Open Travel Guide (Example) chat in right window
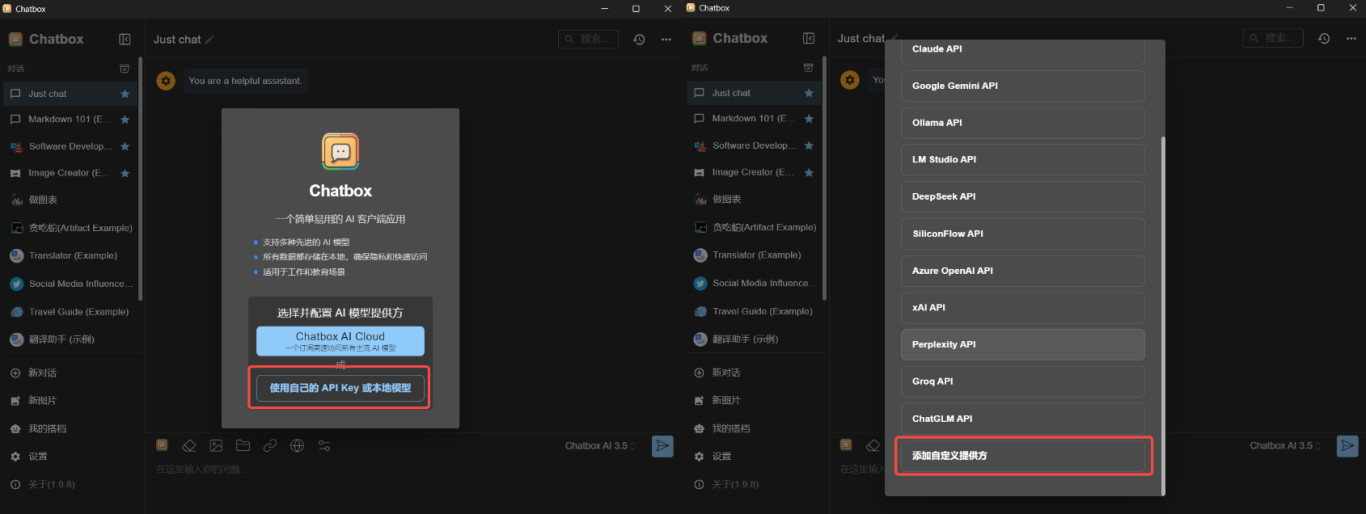Screen dimensions: 1366x514 755,311
